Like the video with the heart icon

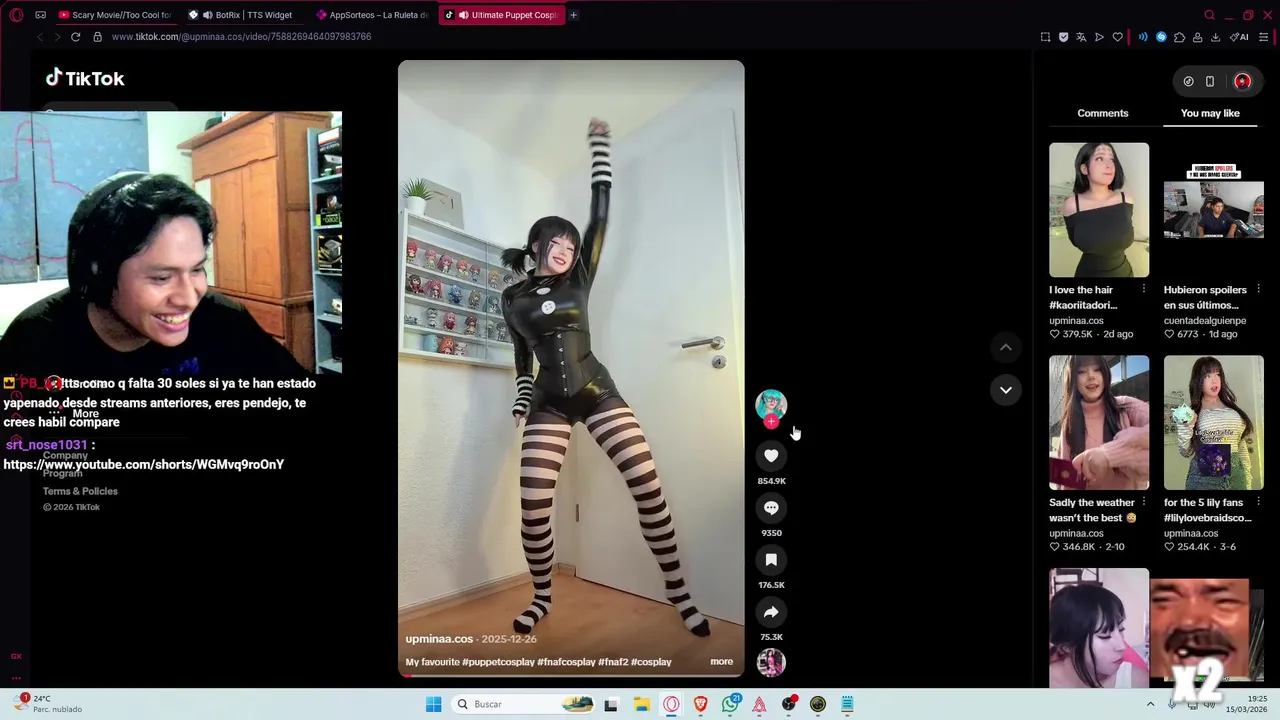[x=771, y=456]
